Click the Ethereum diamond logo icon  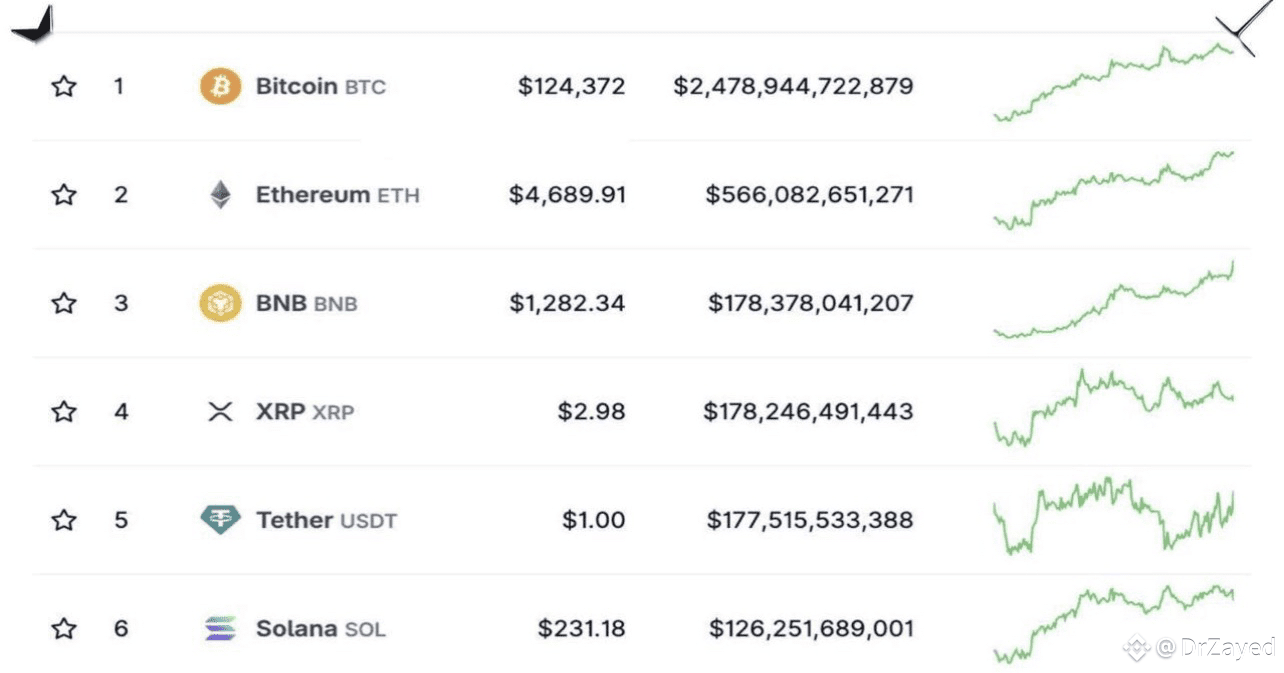pos(220,195)
